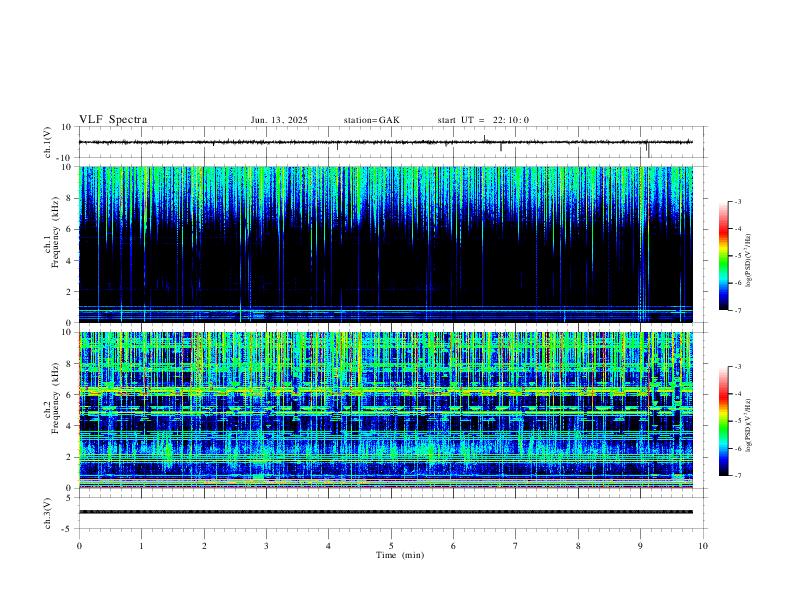Click the "-5" tick on ch.3(V) axis

click(x=68, y=529)
